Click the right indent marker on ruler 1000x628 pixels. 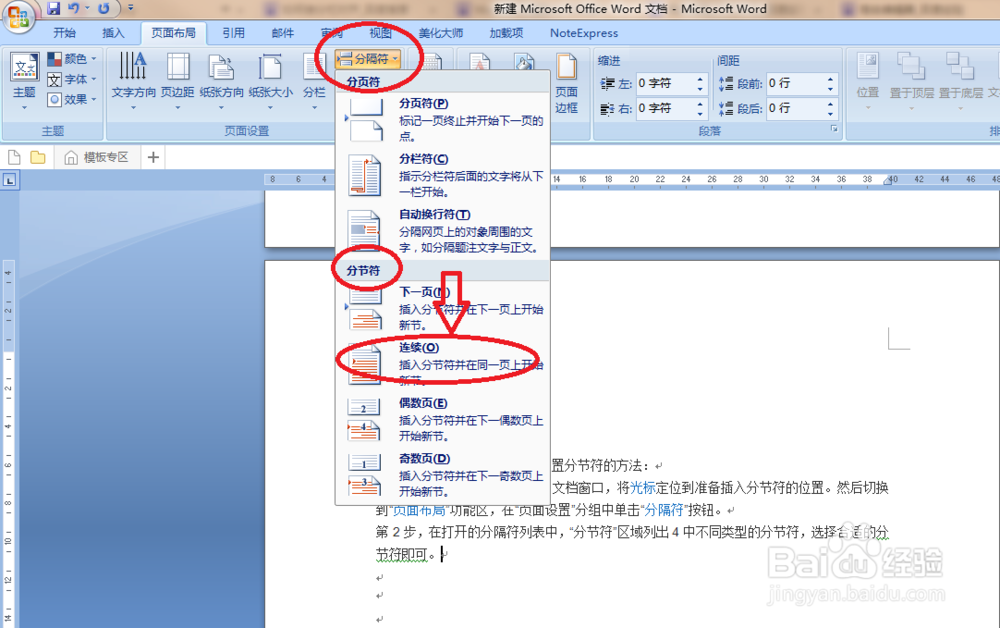[x=887, y=182]
